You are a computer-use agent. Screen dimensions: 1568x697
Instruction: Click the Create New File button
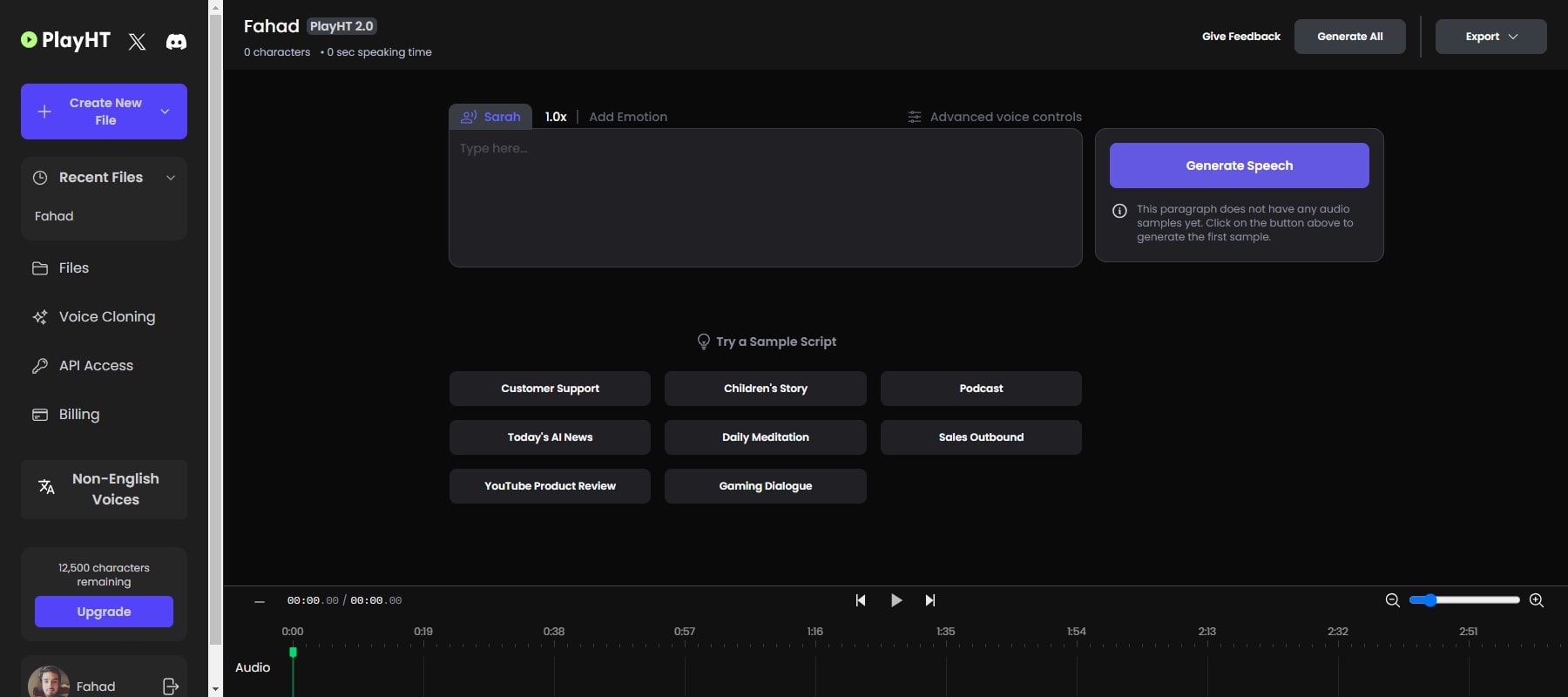[x=104, y=112]
